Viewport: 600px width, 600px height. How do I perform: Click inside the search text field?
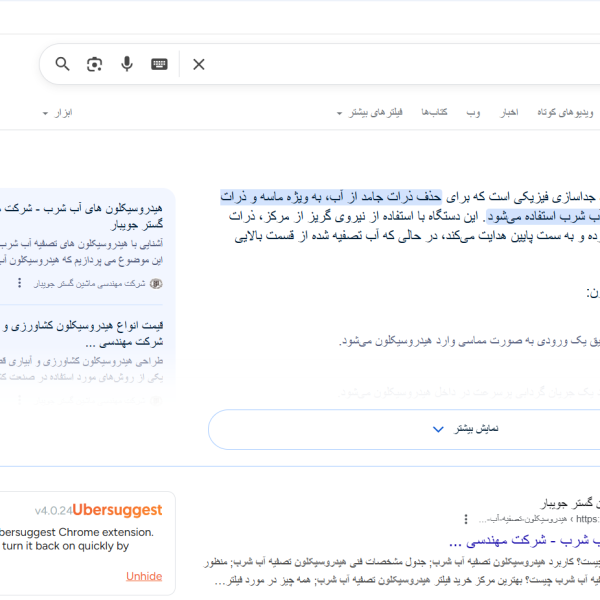[x=400, y=64]
